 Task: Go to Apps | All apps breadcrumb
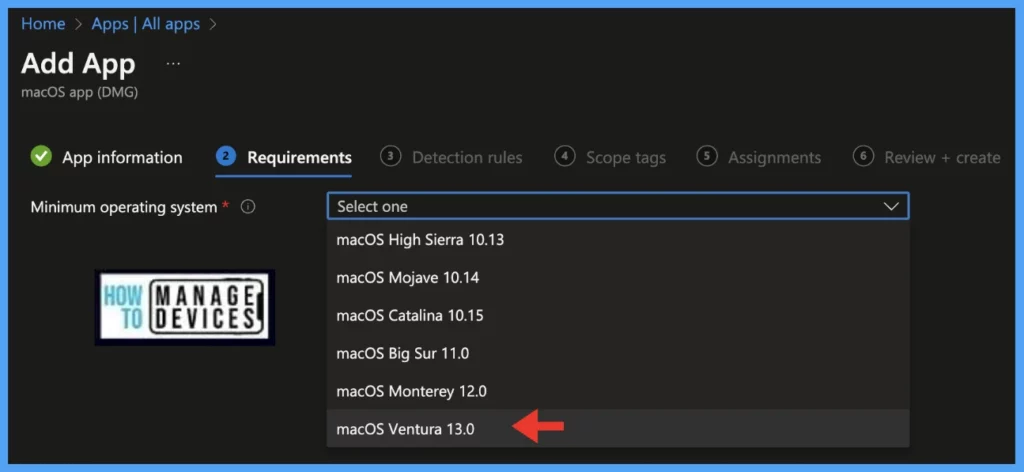point(146,24)
